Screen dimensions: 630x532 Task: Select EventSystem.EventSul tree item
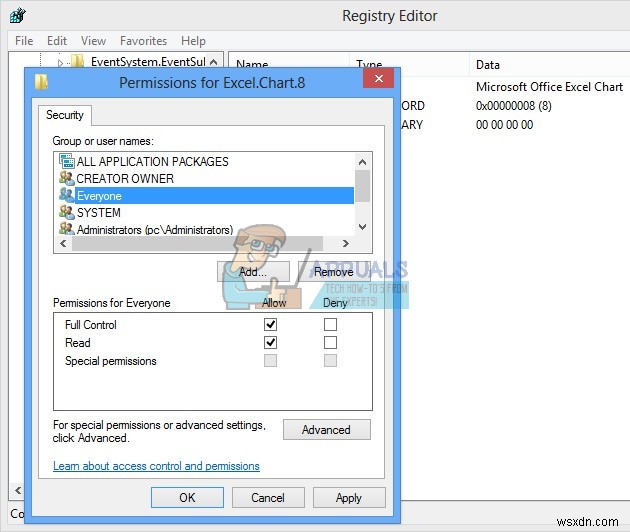pyautogui.click(x=148, y=61)
